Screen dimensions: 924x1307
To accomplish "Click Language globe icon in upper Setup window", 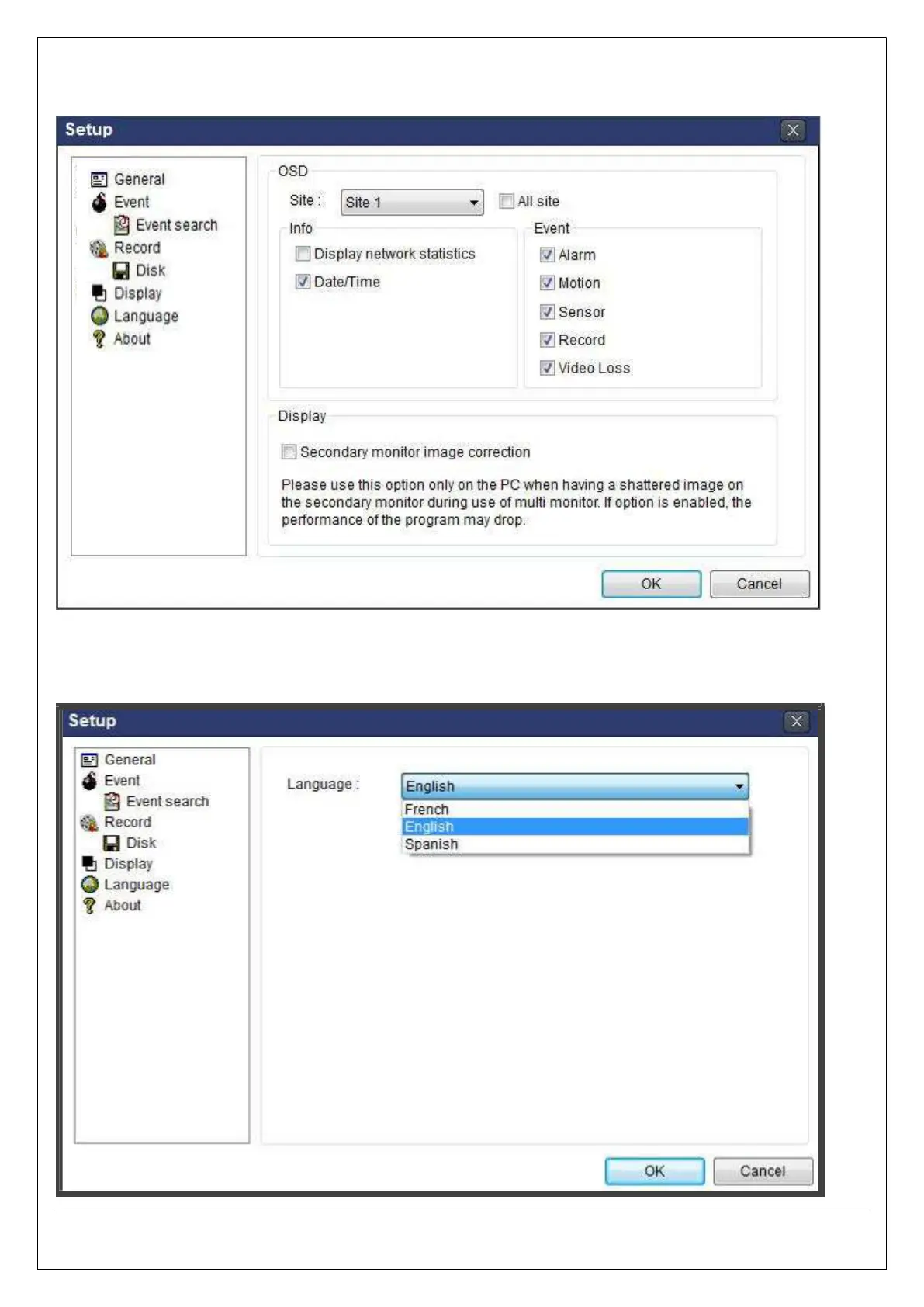I will tap(99, 316).
